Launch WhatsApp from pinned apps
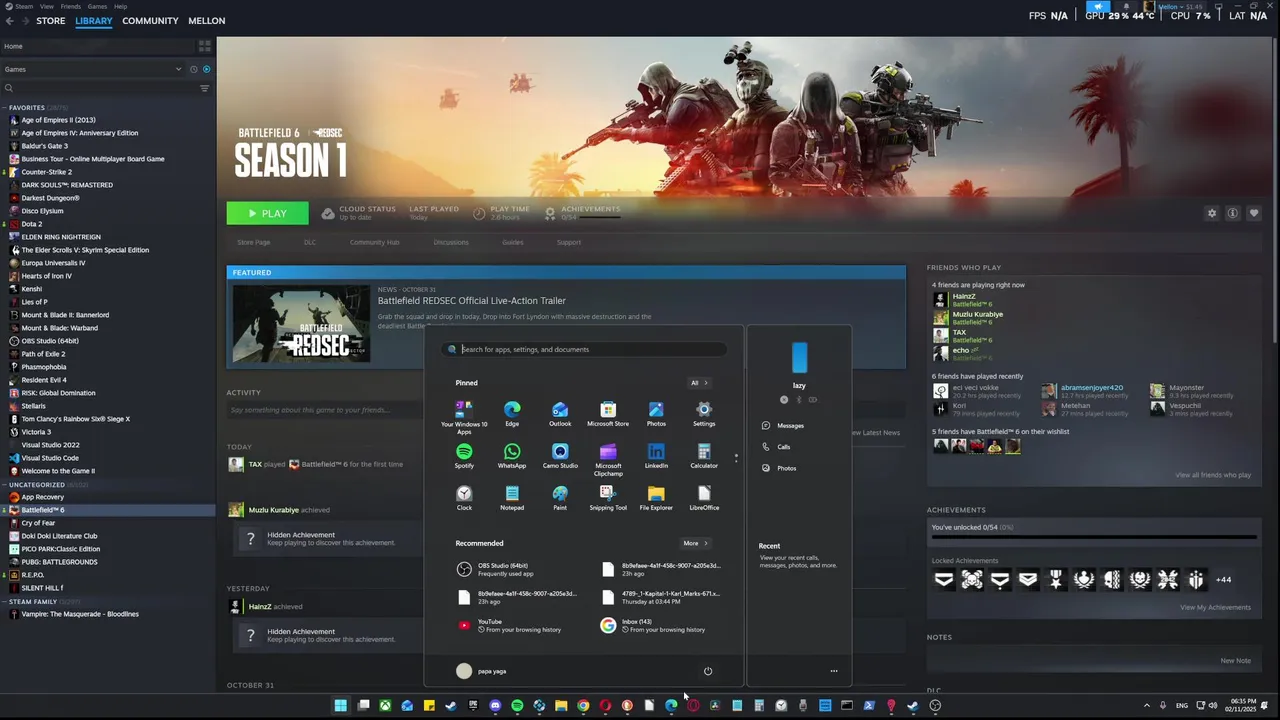This screenshot has height=720, width=1280. click(512, 455)
